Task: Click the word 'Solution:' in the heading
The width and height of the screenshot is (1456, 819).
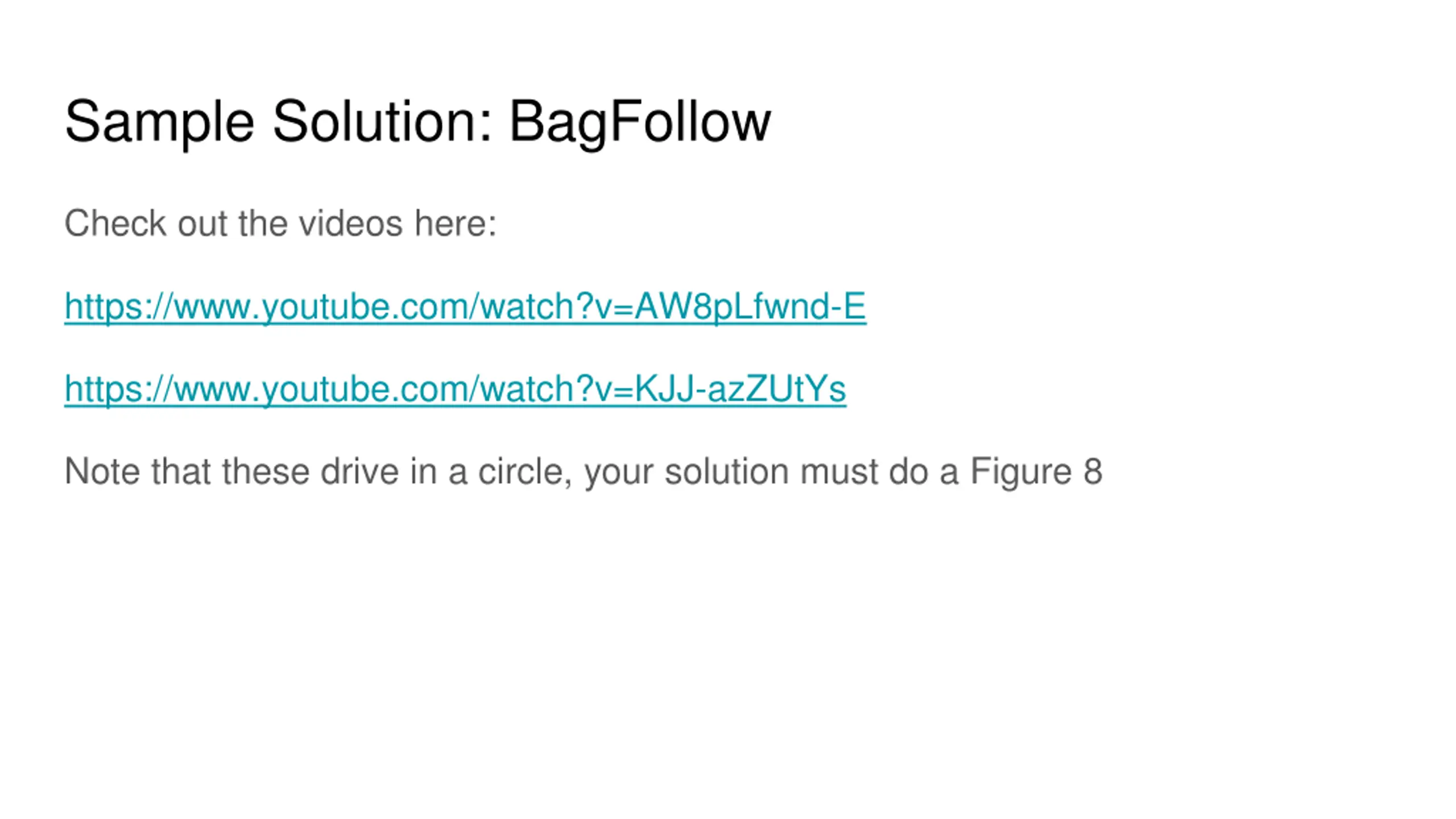Action: tap(382, 121)
